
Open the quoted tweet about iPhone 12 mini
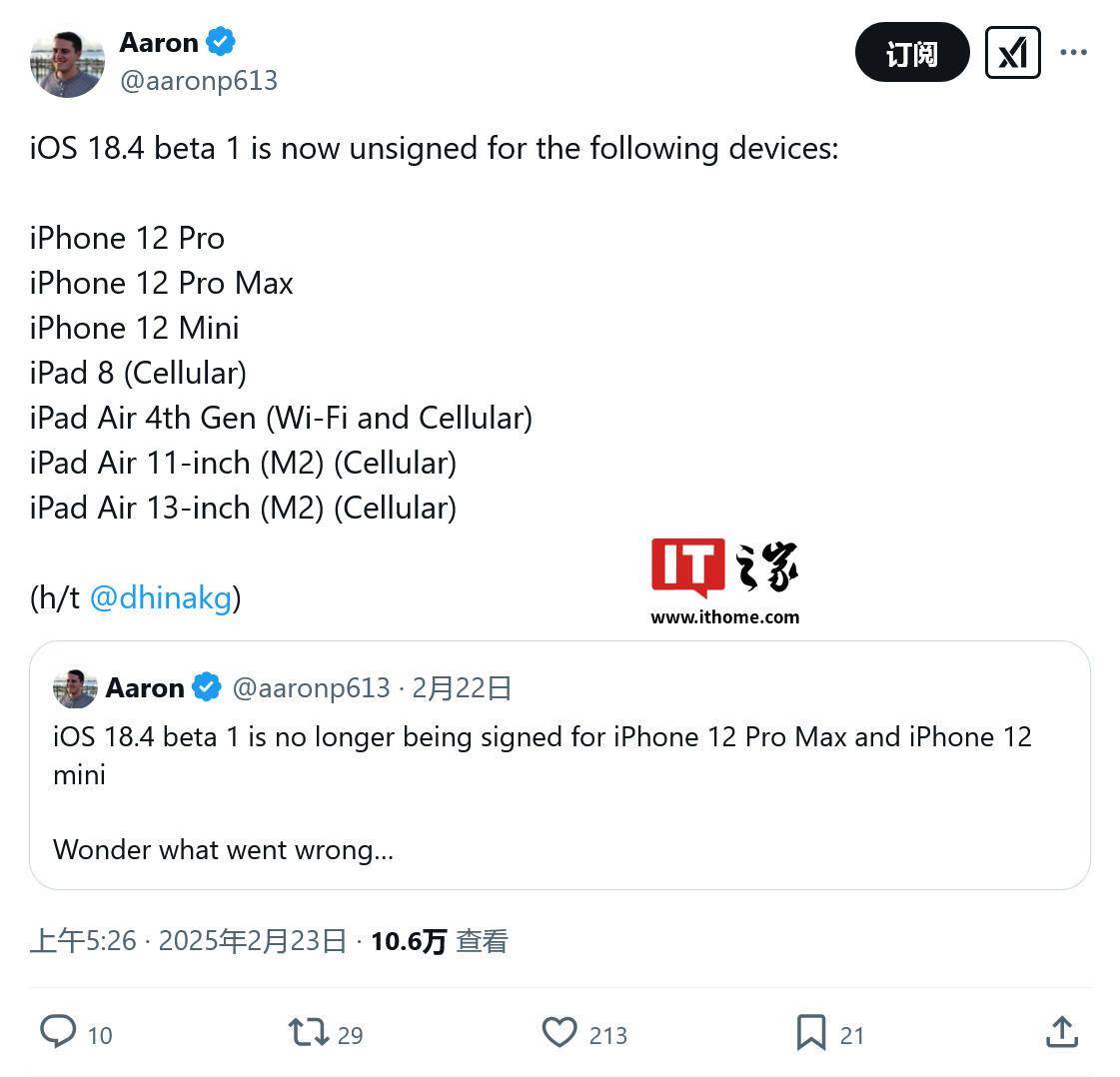click(x=560, y=765)
